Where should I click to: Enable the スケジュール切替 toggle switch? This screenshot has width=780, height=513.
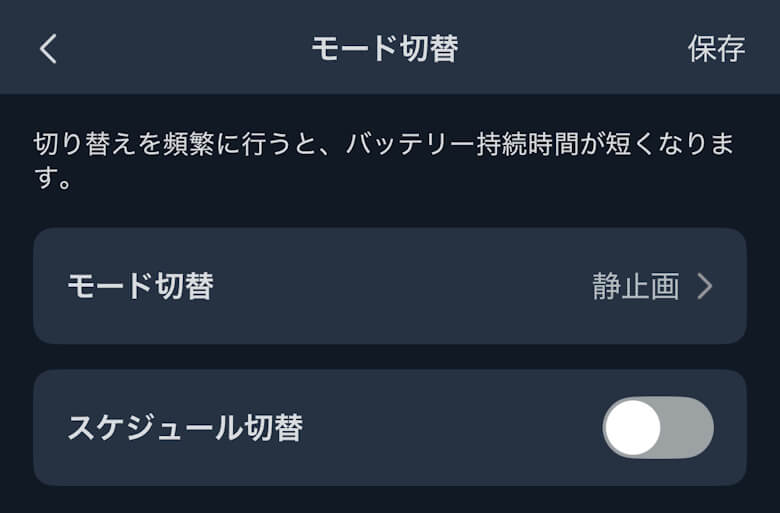click(x=657, y=428)
